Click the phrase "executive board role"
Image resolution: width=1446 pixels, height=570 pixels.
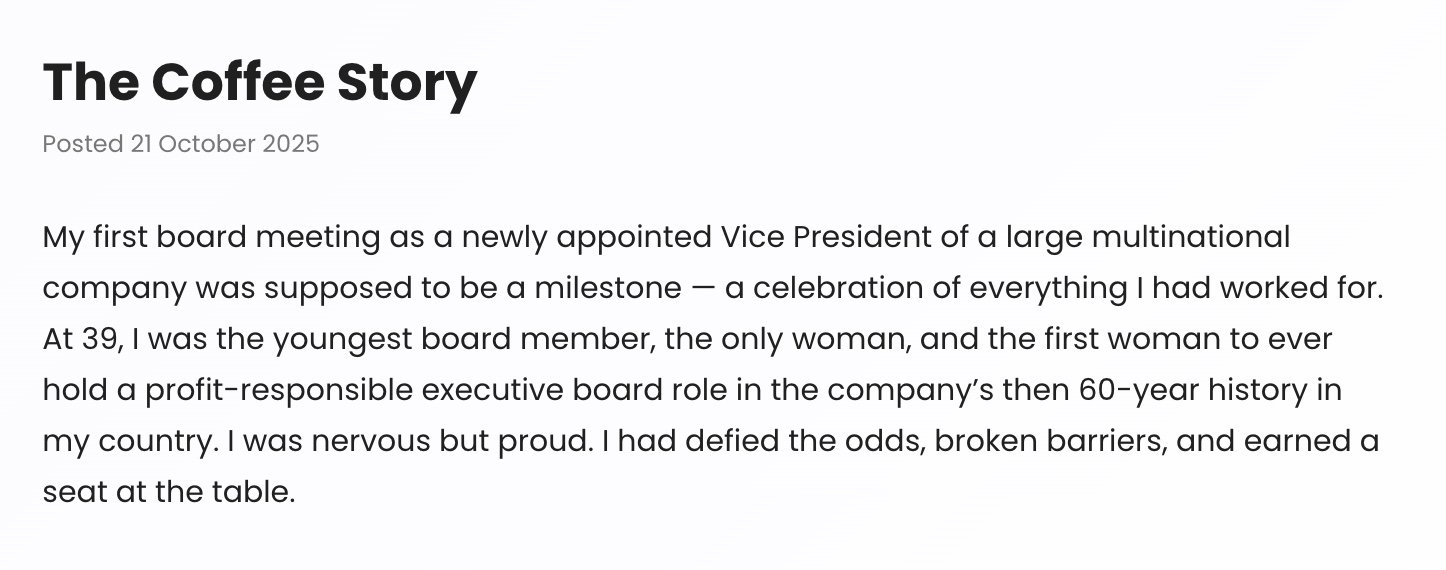[x=574, y=391]
